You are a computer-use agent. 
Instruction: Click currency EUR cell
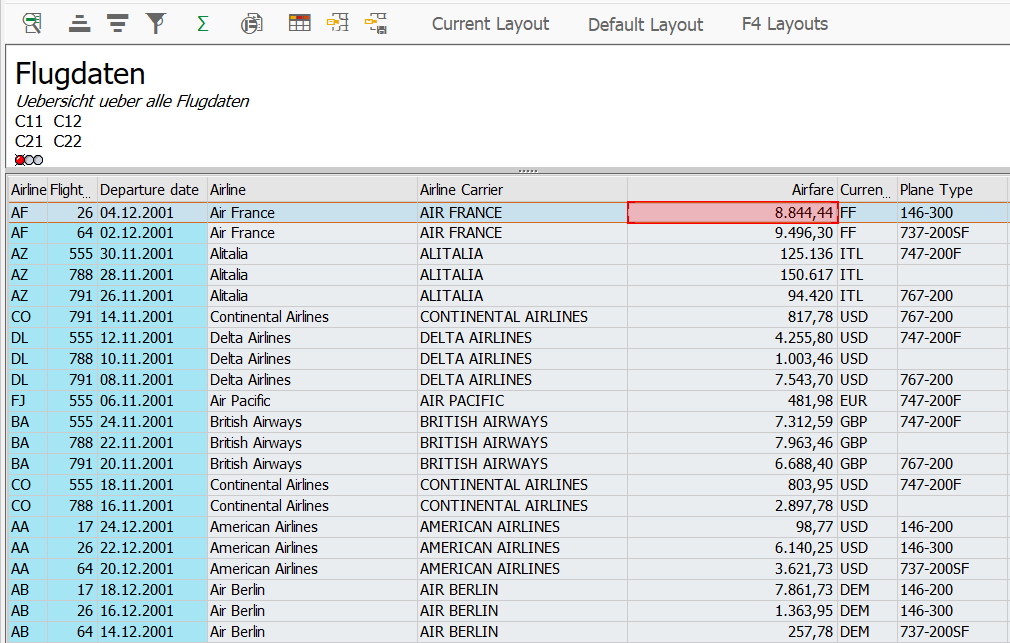click(x=867, y=401)
